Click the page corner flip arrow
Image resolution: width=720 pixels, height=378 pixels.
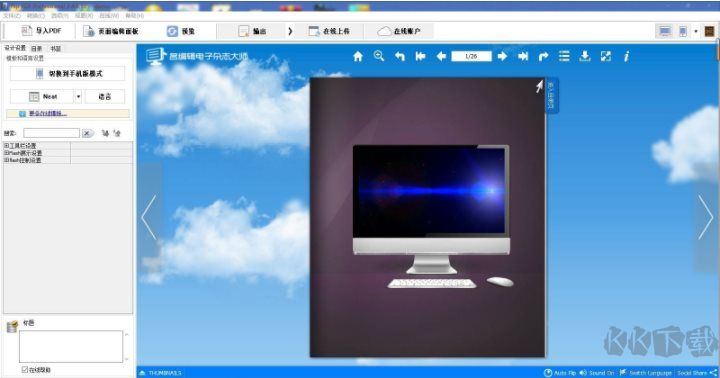point(539,86)
